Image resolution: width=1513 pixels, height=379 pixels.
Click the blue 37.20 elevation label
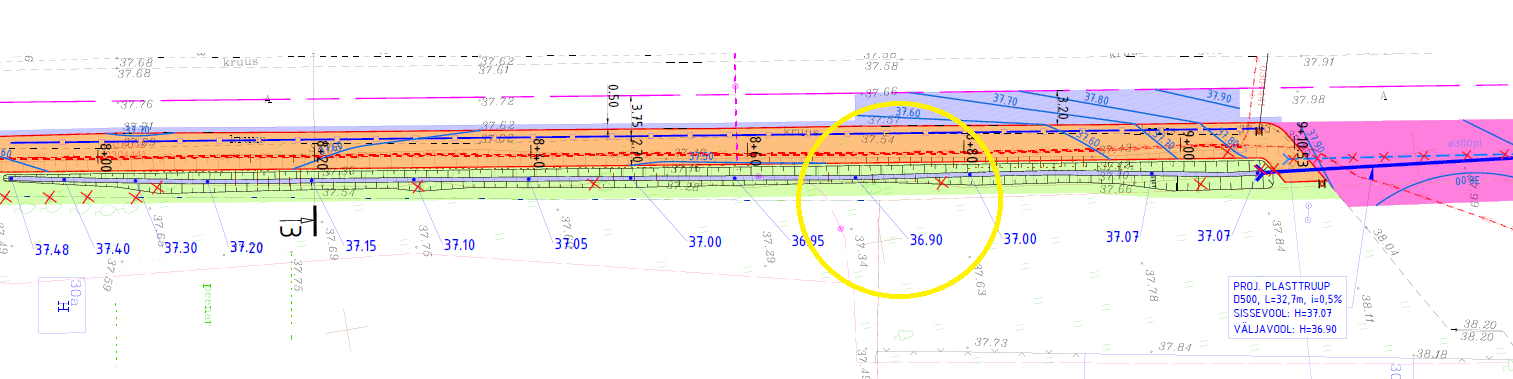pyautogui.click(x=246, y=246)
